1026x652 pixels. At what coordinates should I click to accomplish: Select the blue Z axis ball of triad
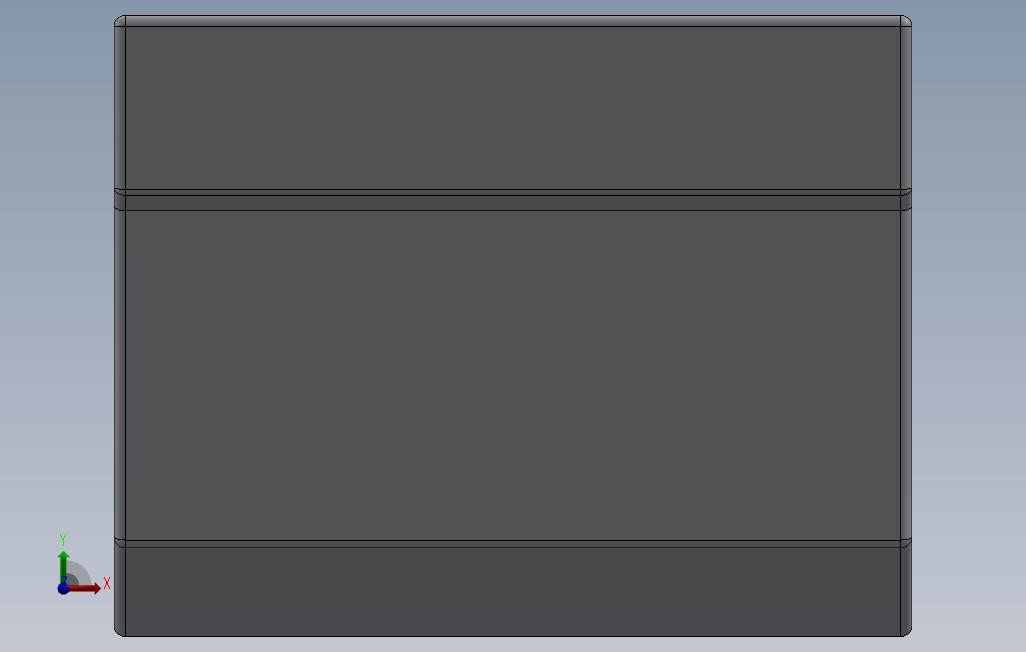pyautogui.click(x=63, y=589)
